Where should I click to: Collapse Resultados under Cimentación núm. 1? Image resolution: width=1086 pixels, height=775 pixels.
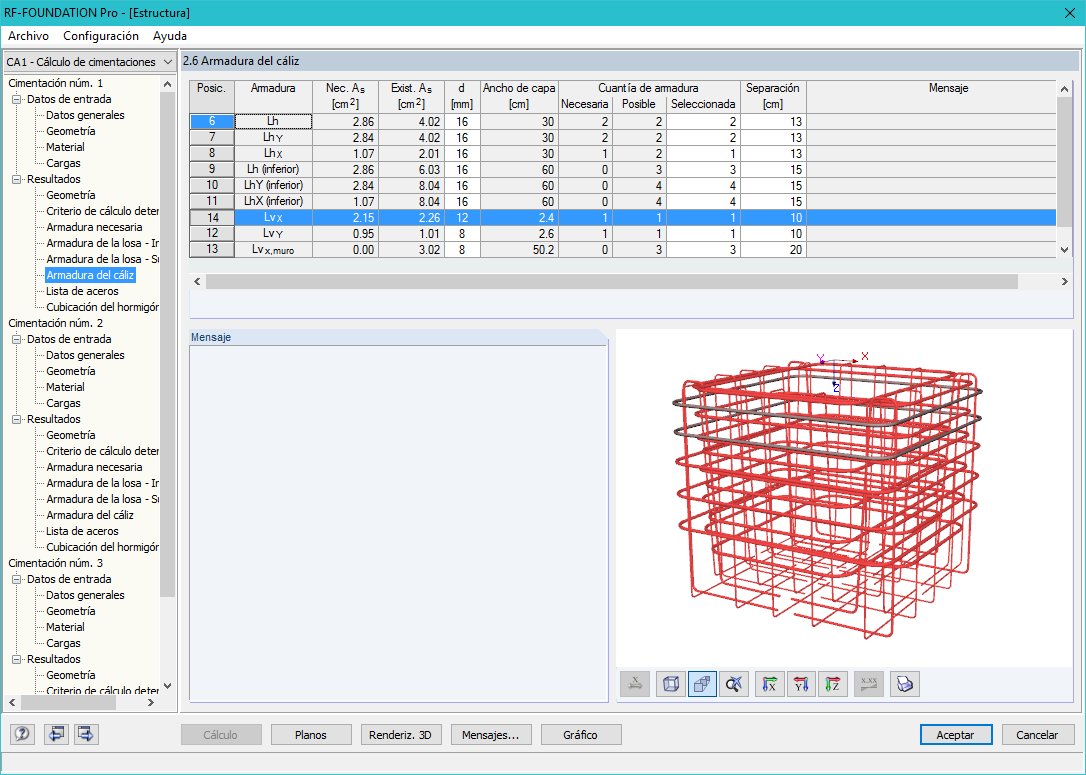17,179
